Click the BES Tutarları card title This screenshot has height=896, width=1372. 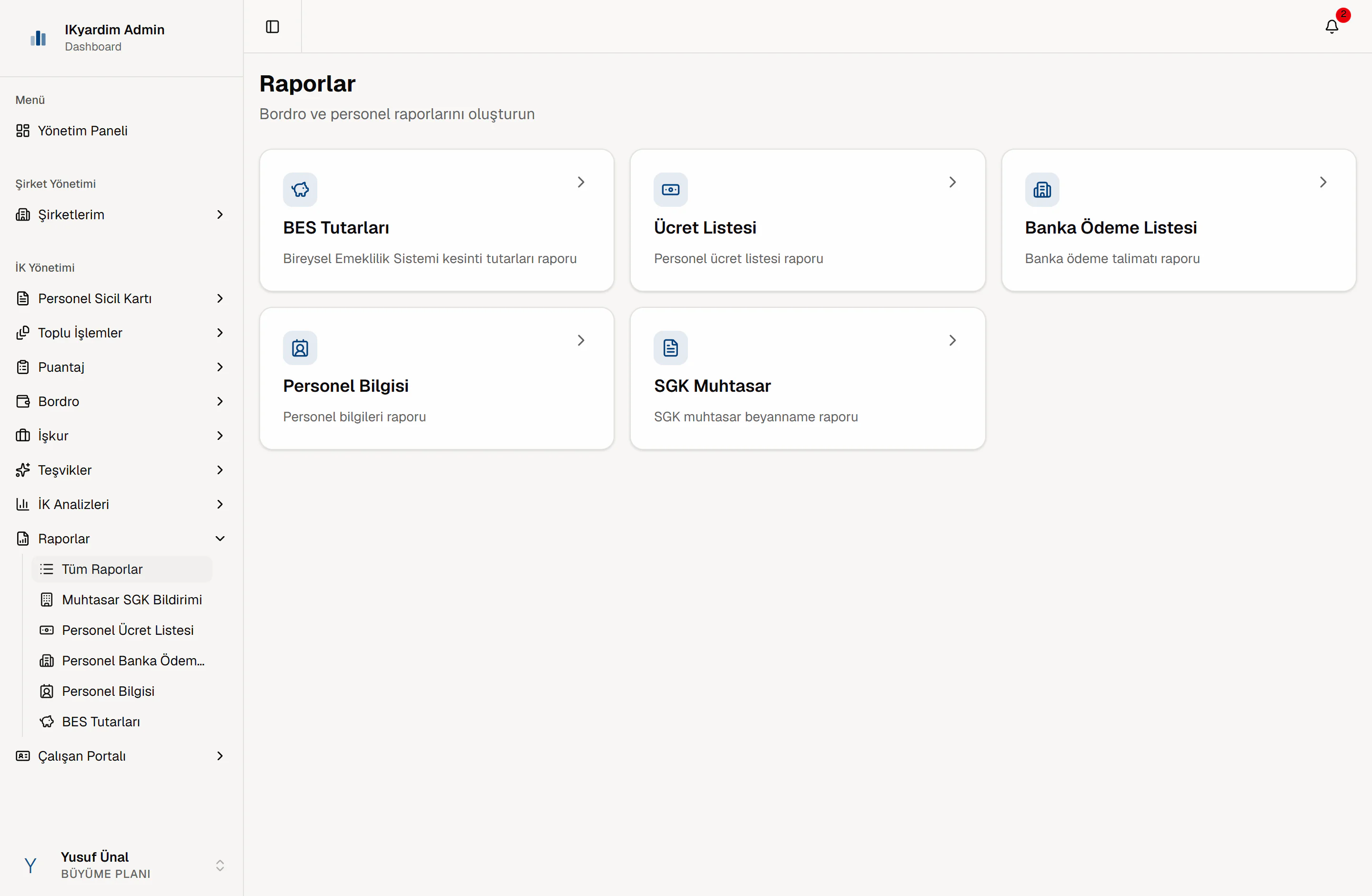click(336, 228)
